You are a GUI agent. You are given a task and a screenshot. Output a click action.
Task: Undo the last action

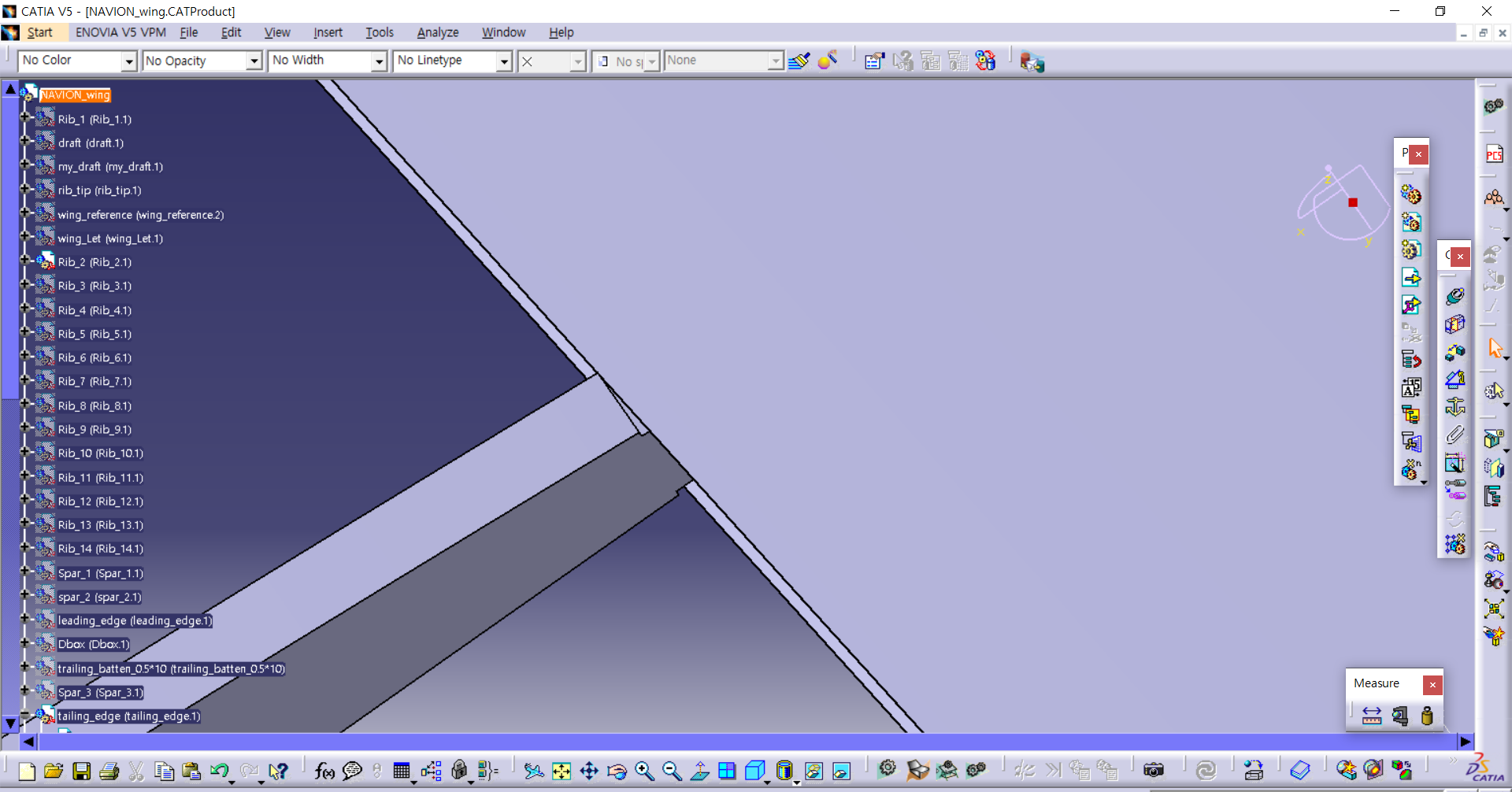(219, 771)
